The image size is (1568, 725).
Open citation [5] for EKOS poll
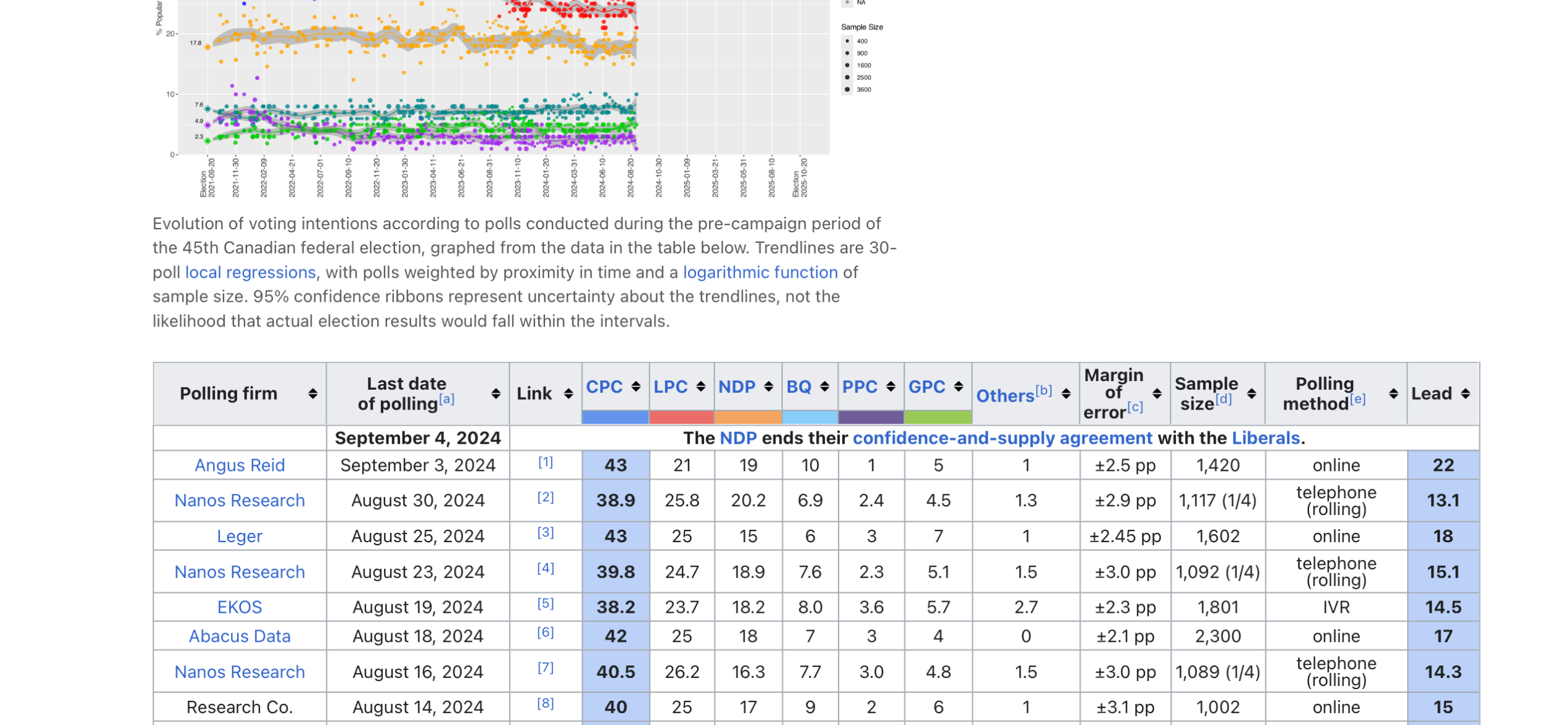pyautogui.click(x=546, y=604)
